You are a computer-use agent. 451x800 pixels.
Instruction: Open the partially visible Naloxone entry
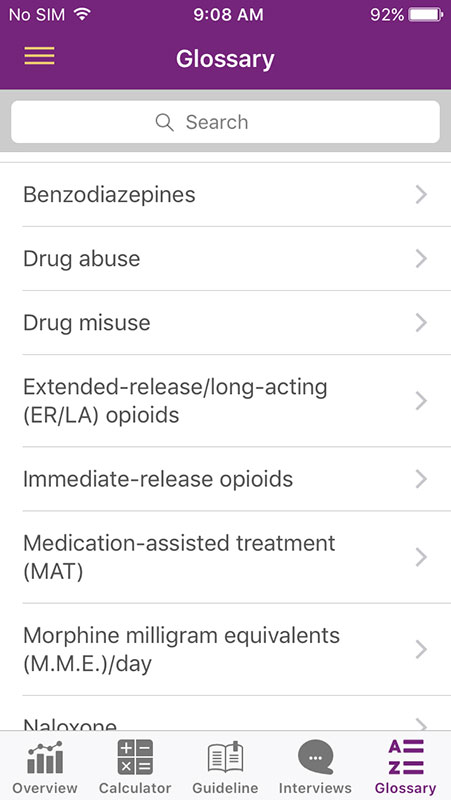pos(226,714)
